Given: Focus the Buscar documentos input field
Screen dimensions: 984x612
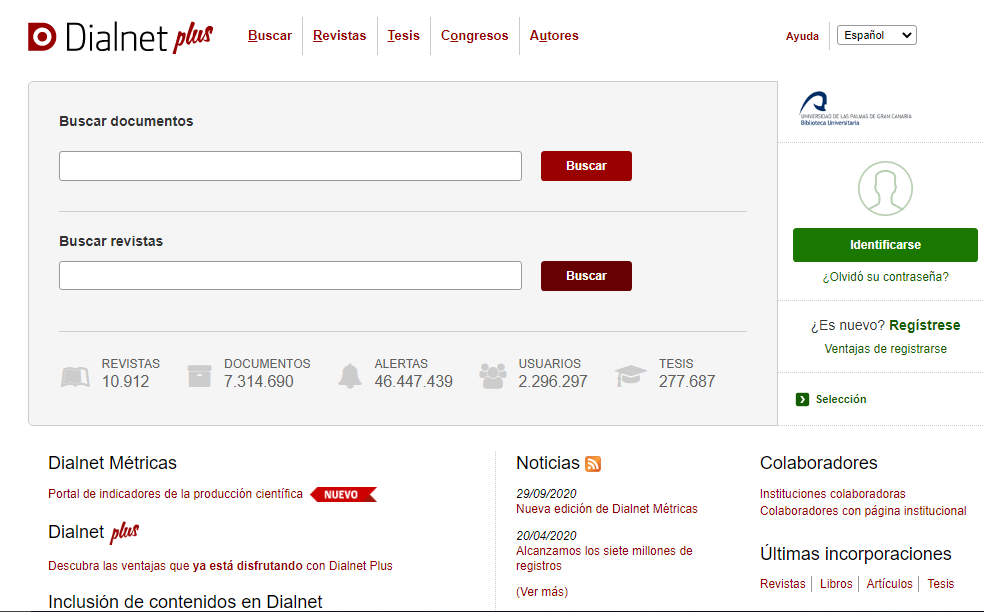Looking at the screenshot, I should click(x=291, y=166).
